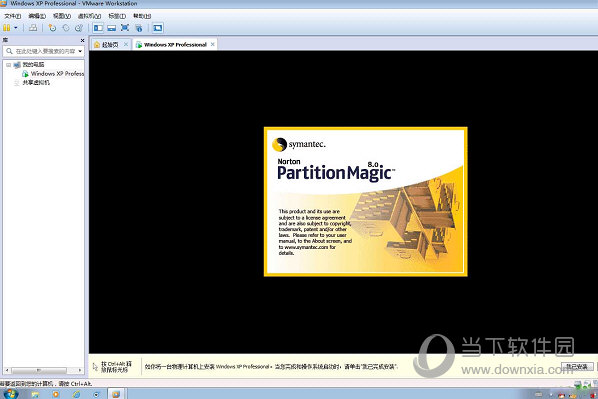598x399 pixels.
Task: Toggle the thumbnail bar view icon
Action: coord(111,28)
